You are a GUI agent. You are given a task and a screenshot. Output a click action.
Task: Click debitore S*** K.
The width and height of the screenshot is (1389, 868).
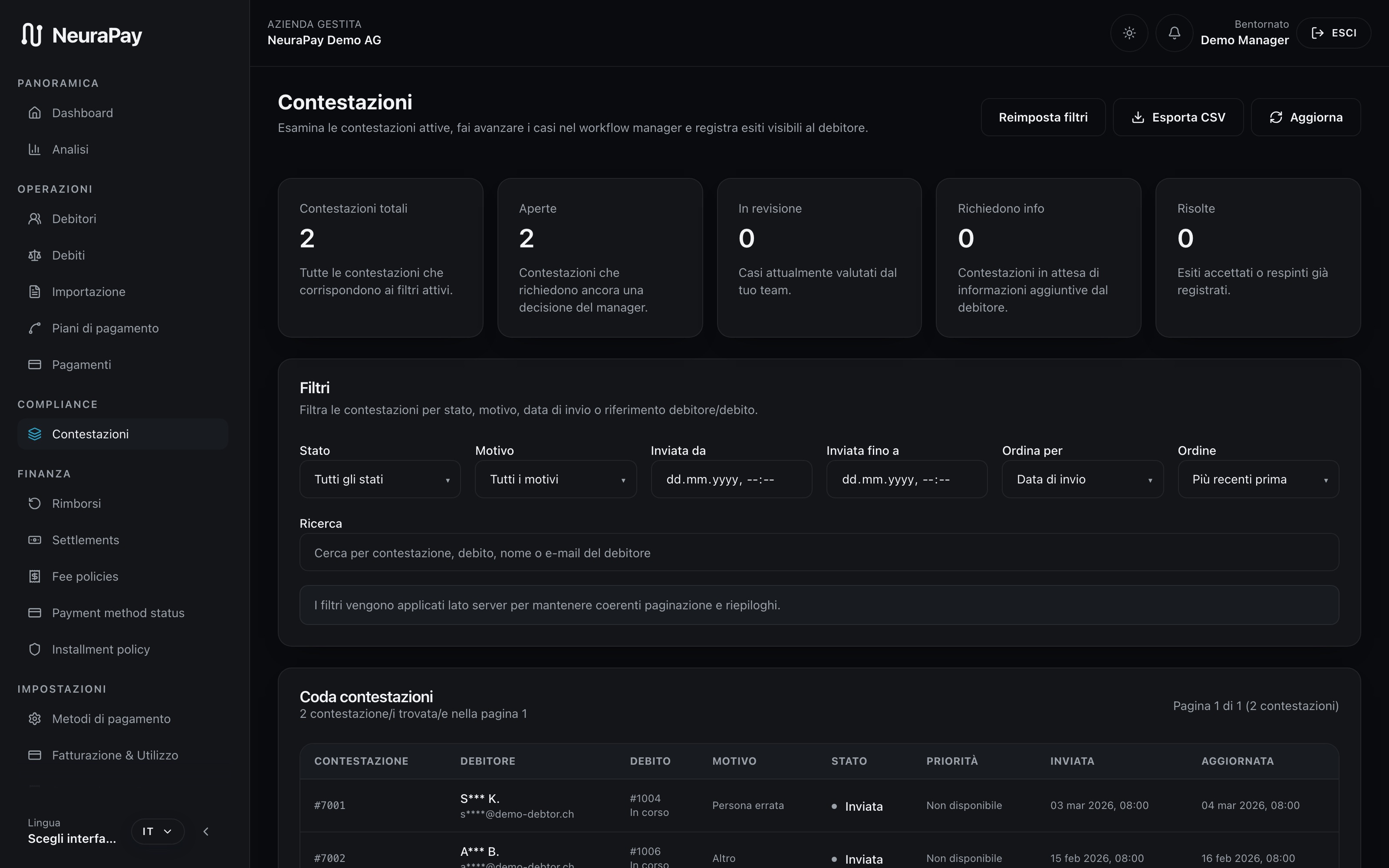pyautogui.click(x=480, y=799)
